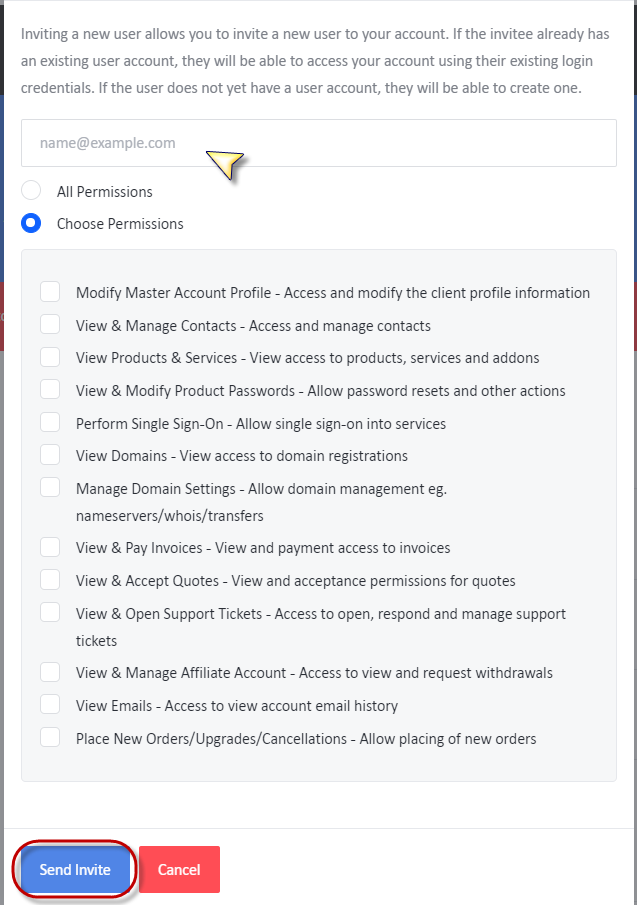Tick View Products & Services checkbox

click(50, 357)
